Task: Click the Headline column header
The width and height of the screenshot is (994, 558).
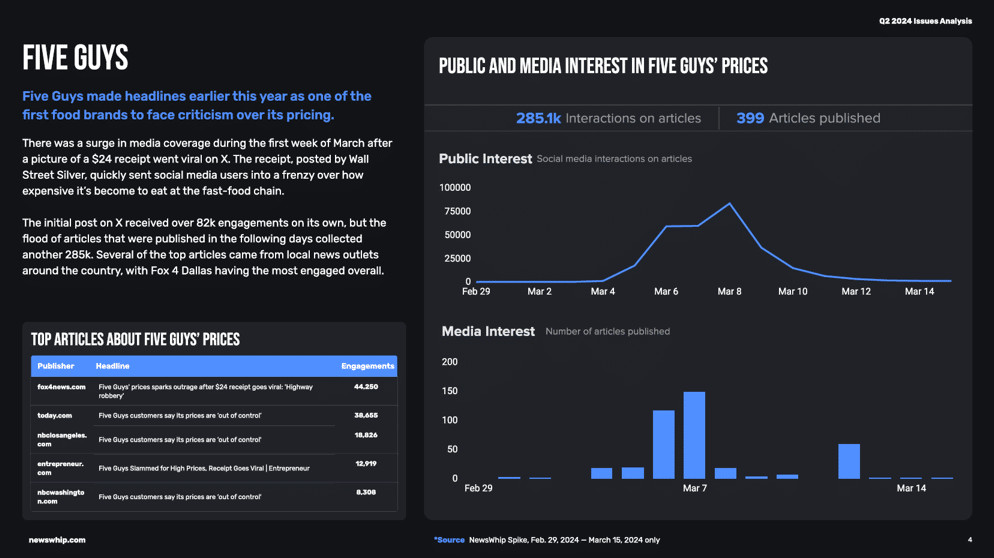Action: coord(112,366)
